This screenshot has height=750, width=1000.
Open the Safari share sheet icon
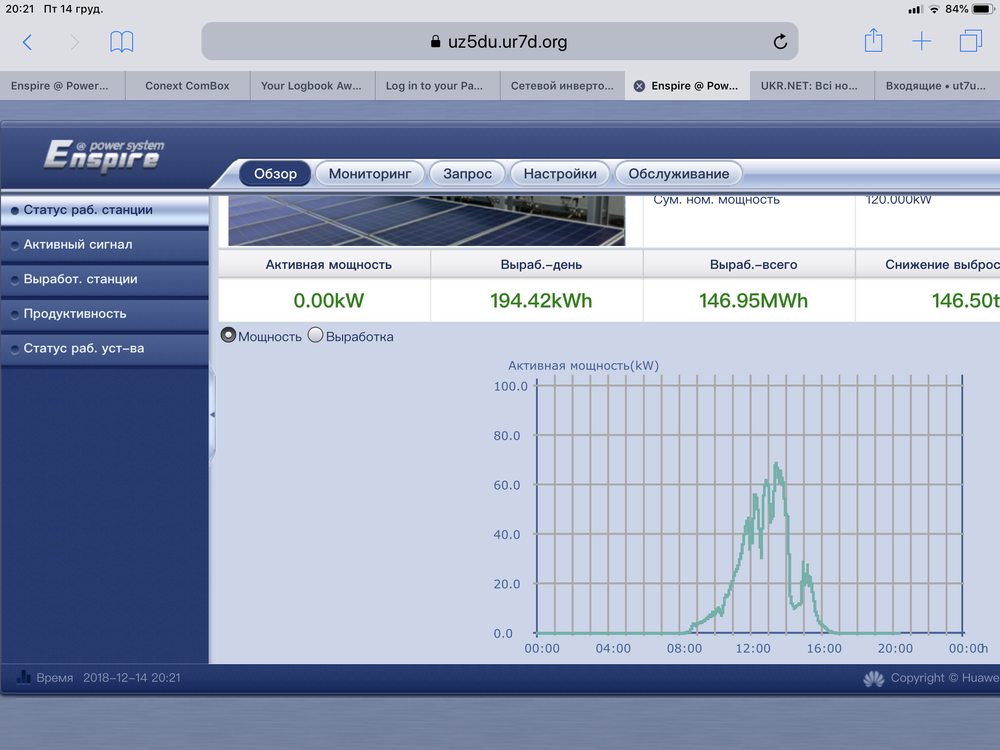873,41
